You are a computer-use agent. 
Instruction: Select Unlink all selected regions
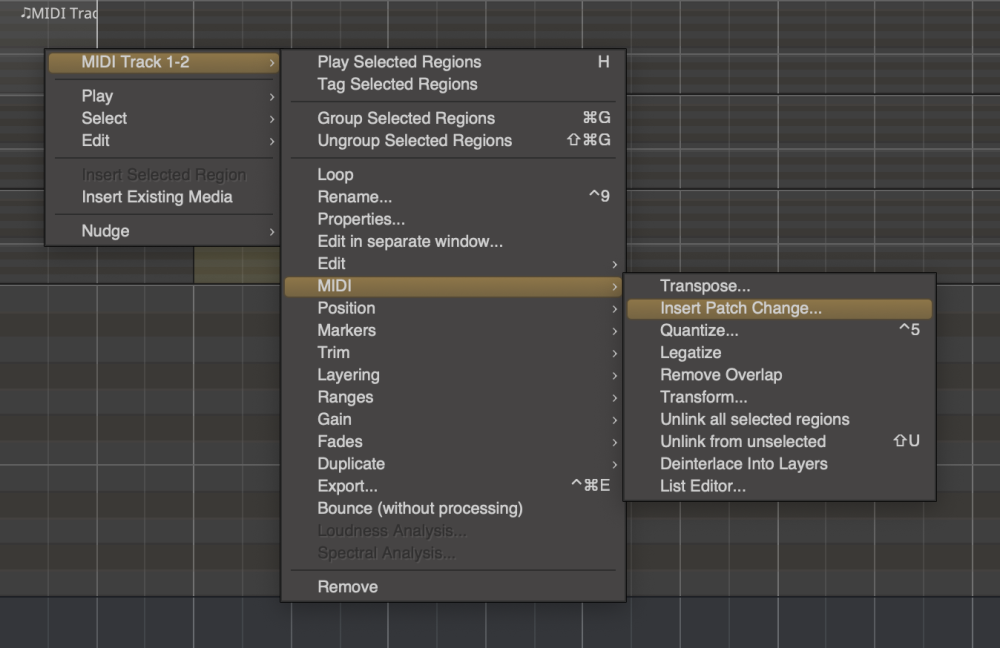tap(779, 420)
